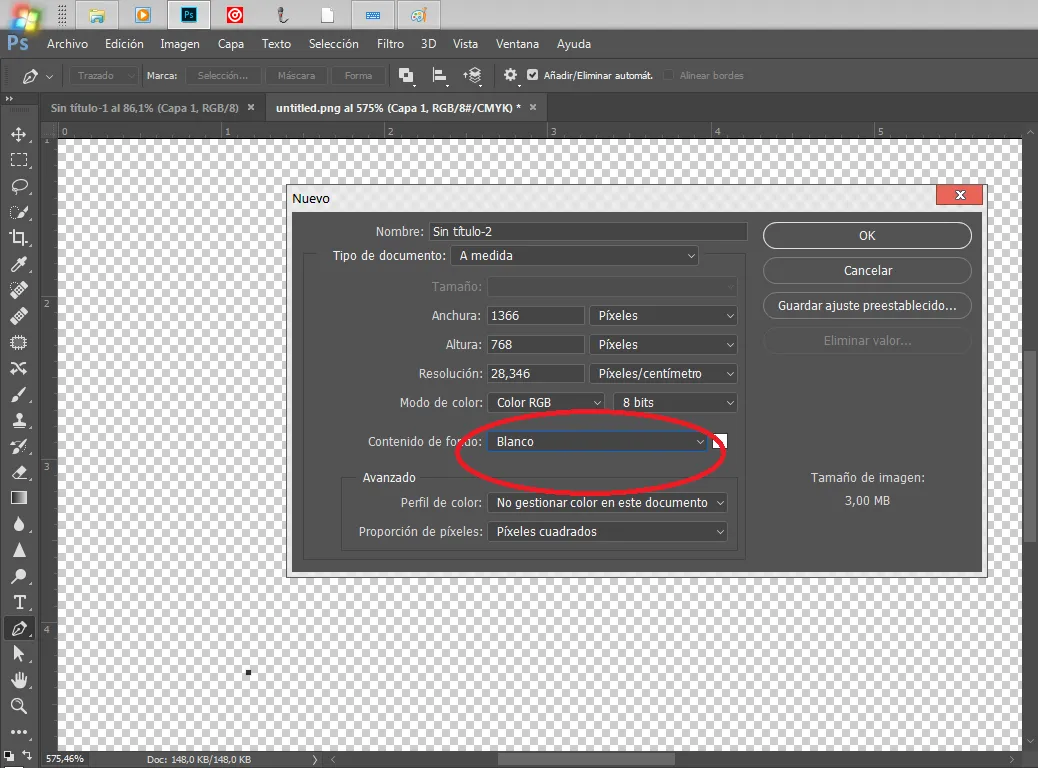
Task: Open Color RGB mode dropdown
Action: [546, 403]
